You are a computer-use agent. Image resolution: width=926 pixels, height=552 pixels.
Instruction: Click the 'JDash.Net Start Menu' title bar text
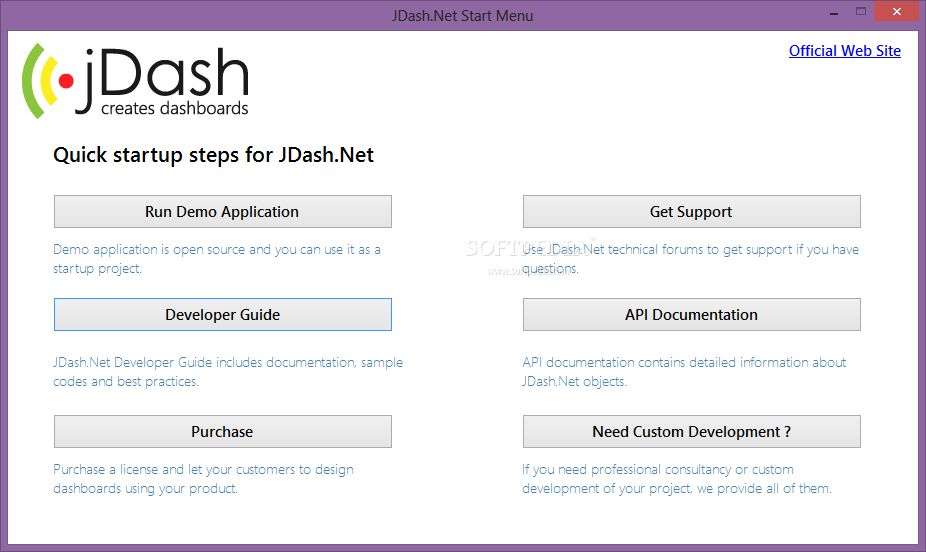coord(462,16)
